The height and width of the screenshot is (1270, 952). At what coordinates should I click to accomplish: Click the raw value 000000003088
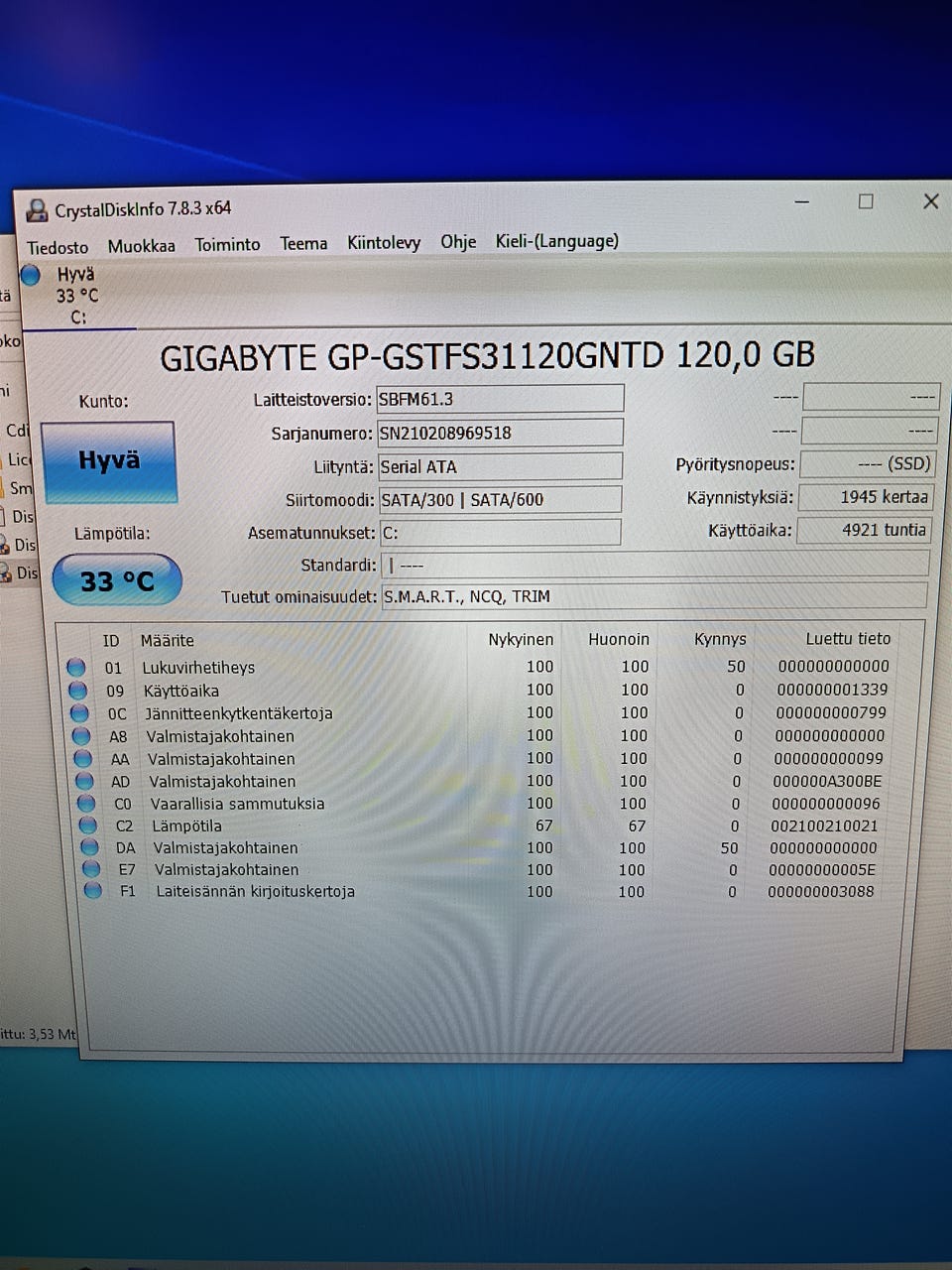821,891
